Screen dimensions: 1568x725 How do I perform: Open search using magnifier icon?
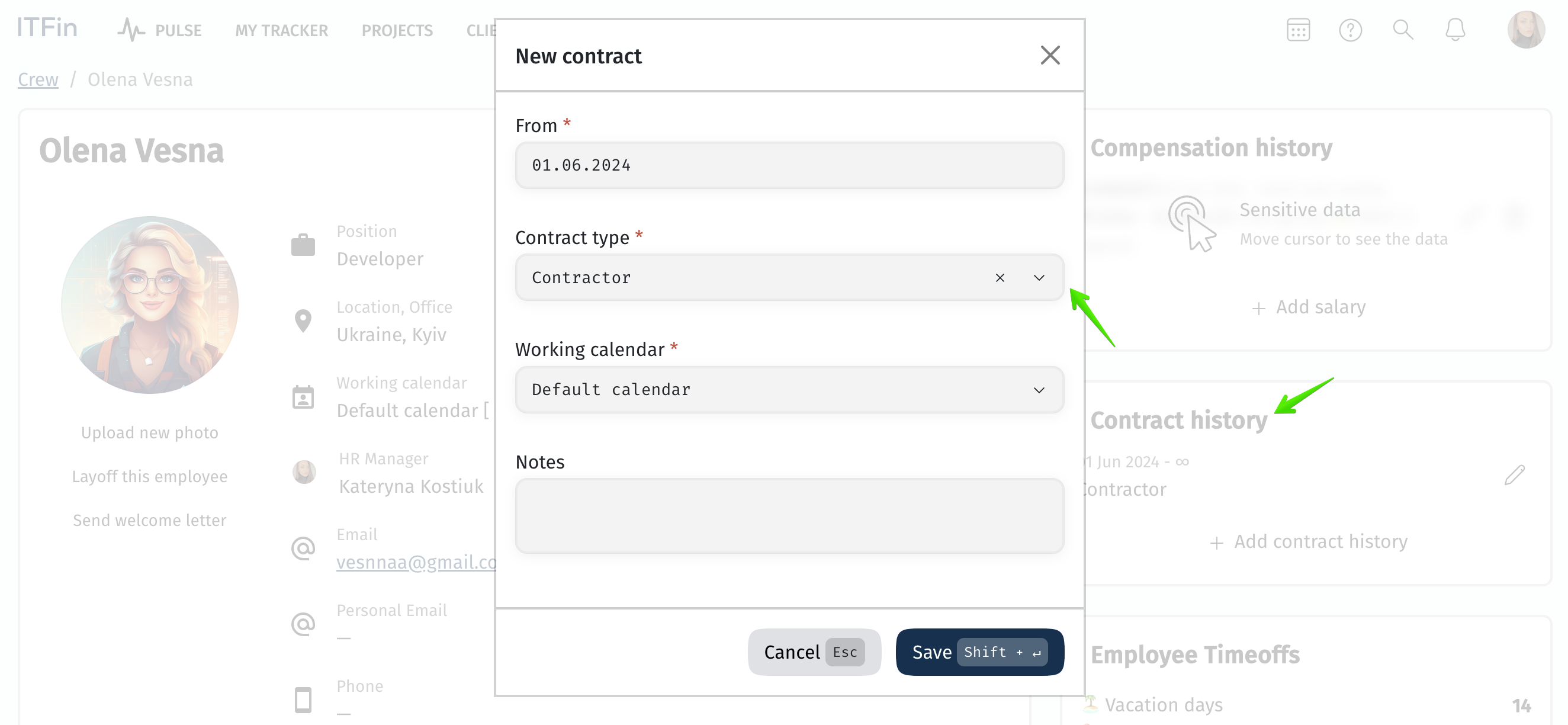pos(1402,29)
